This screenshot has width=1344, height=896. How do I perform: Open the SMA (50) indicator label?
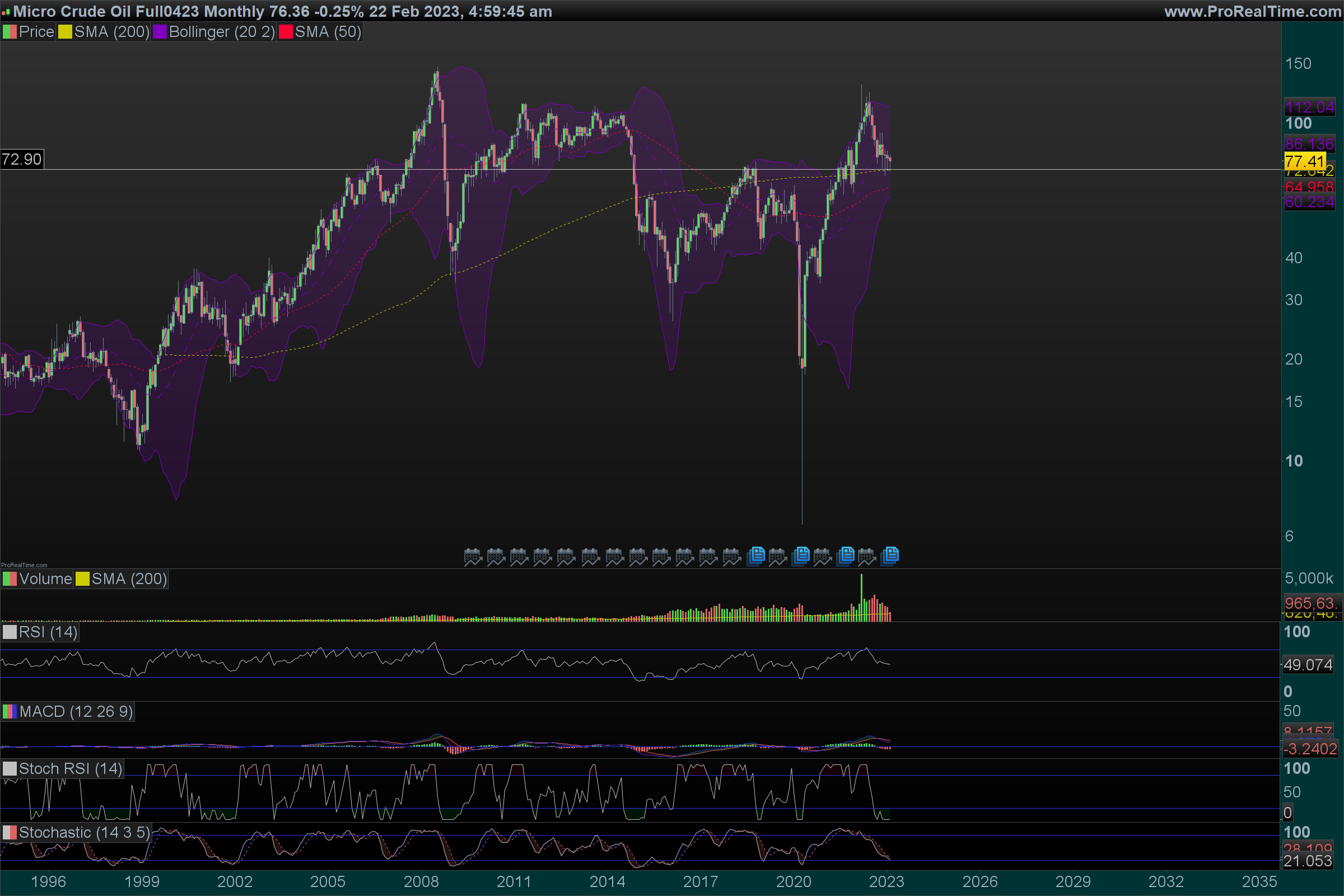coord(328,32)
